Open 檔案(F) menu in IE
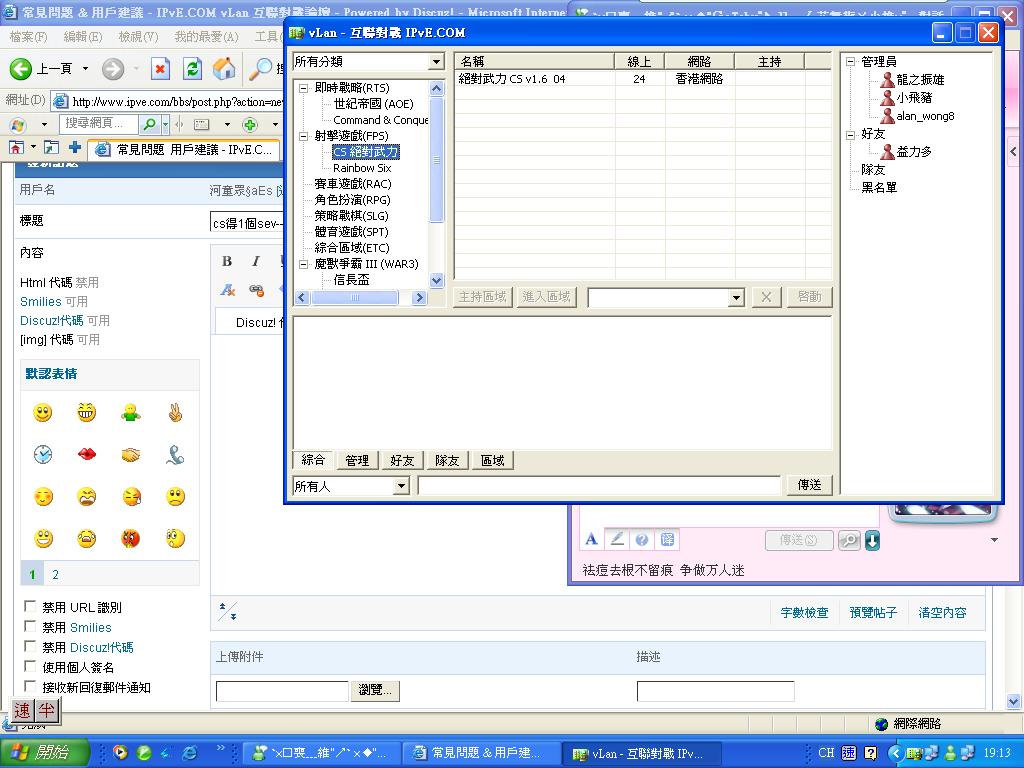Screen dimensions: 1024x768 pyautogui.click(x=28, y=37)
